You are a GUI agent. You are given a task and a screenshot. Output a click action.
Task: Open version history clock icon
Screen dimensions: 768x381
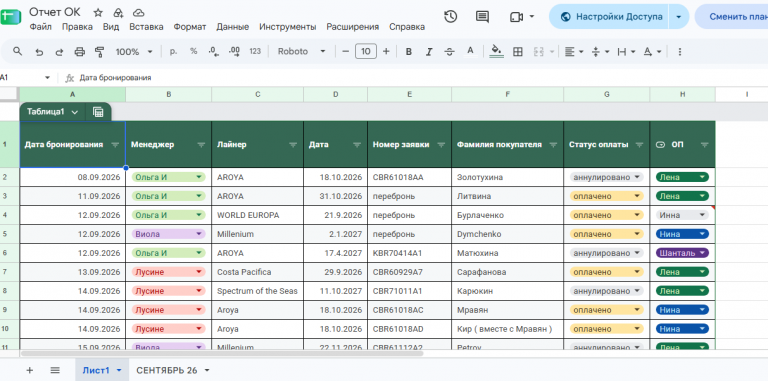coord(450,17)
